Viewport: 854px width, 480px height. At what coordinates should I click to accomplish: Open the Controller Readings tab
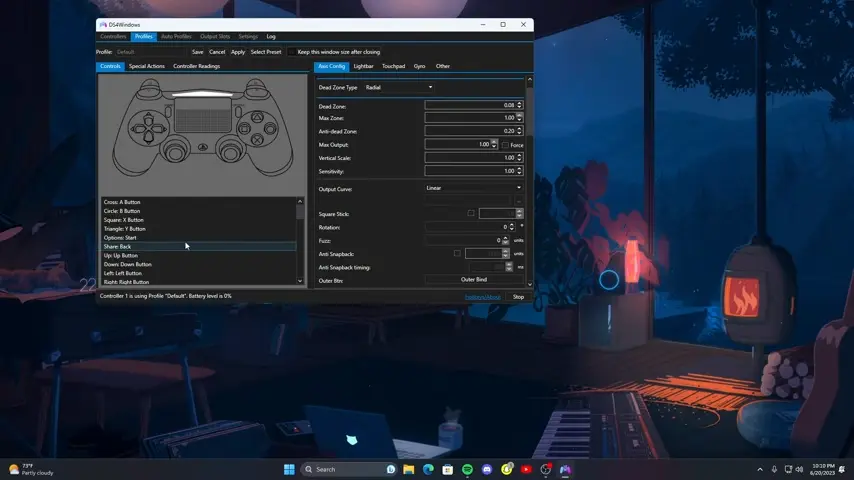(197, 66)
